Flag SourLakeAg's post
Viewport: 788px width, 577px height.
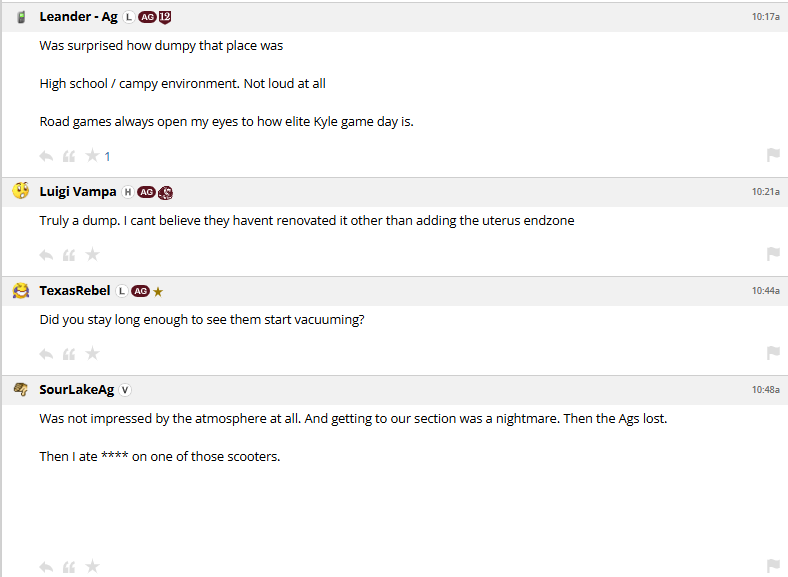773,566
